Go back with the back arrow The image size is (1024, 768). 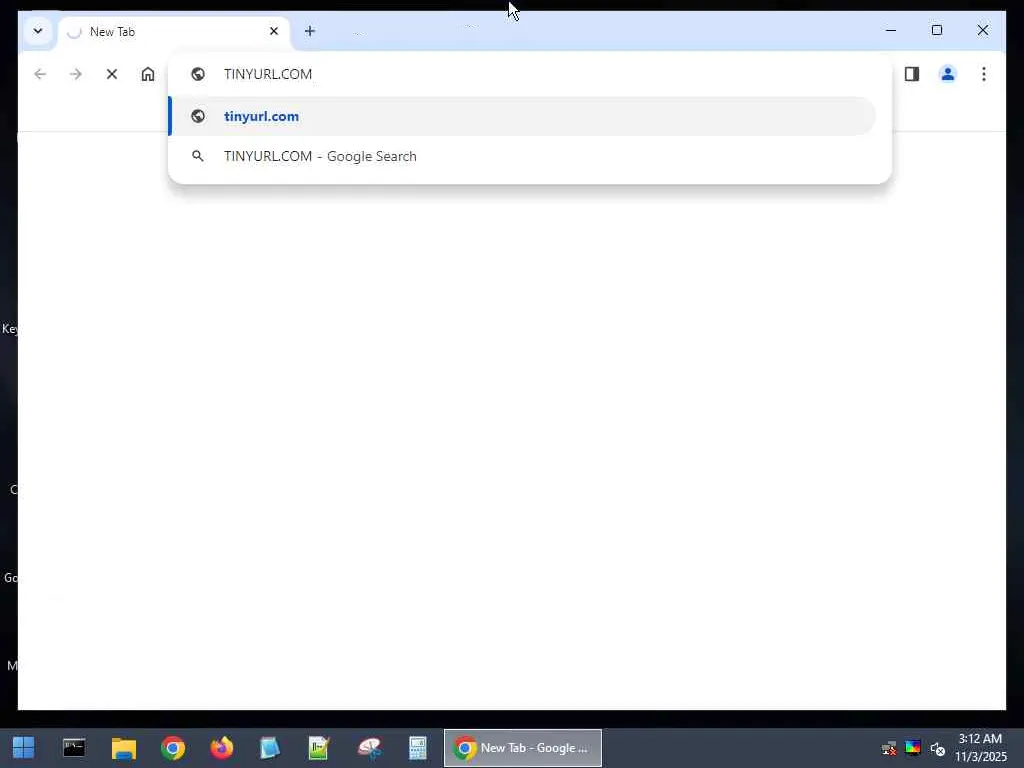[x=40, y=74]
